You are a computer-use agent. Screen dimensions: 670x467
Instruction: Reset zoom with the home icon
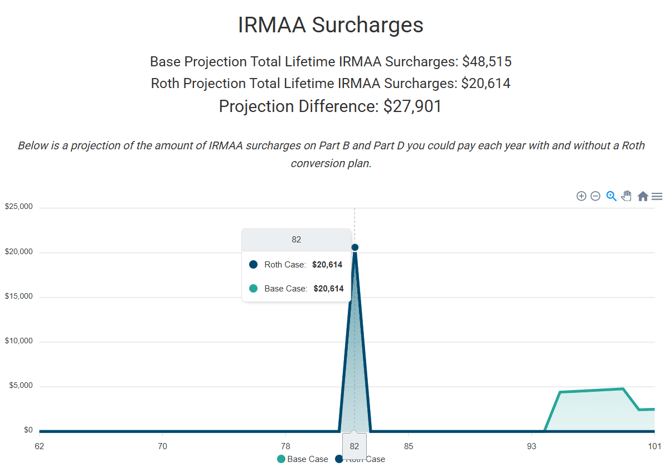(x=642, y=196)
